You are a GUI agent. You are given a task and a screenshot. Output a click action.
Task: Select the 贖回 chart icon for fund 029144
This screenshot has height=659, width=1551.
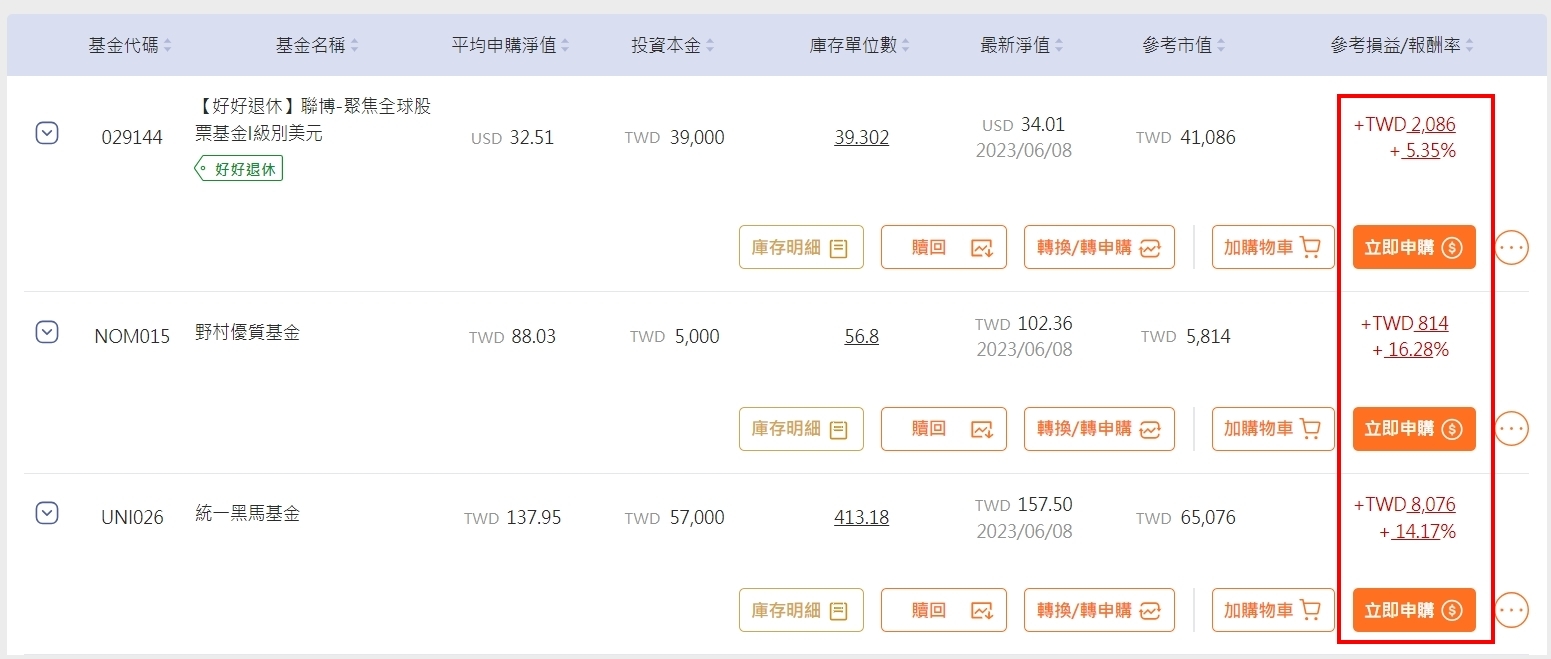point(981,247)
